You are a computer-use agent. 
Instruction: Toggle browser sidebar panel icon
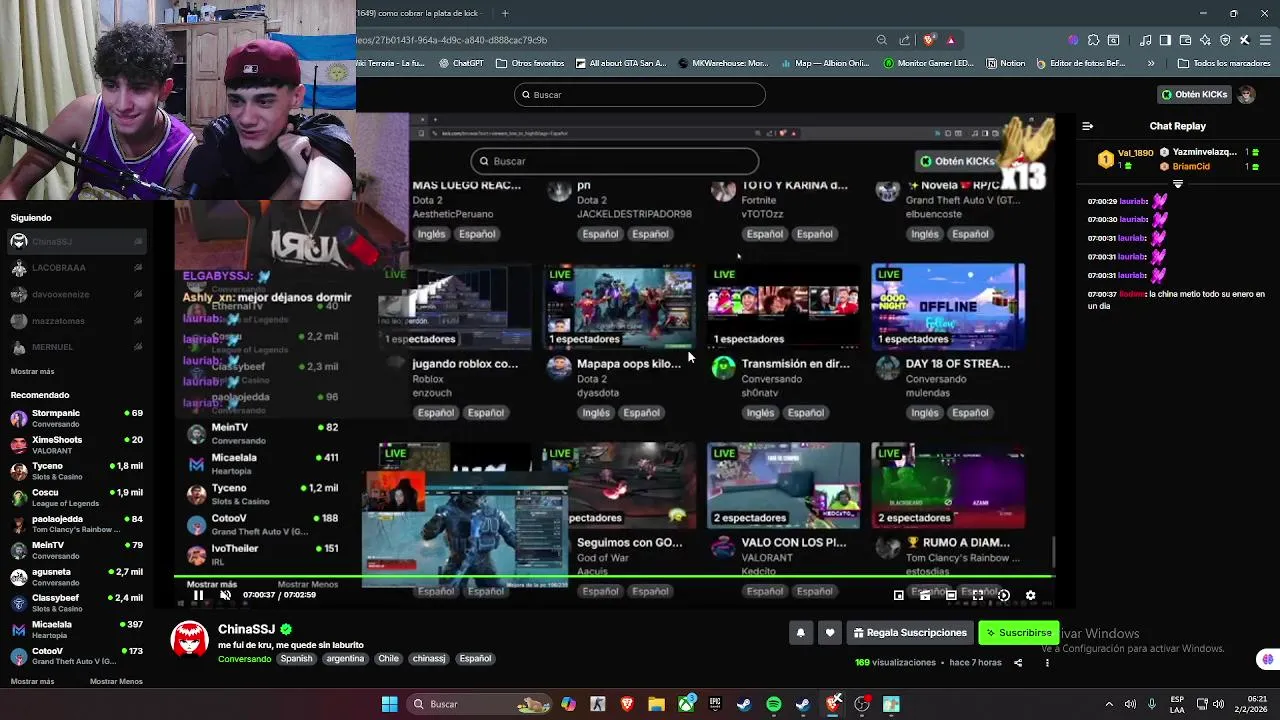click(1165, 40)
